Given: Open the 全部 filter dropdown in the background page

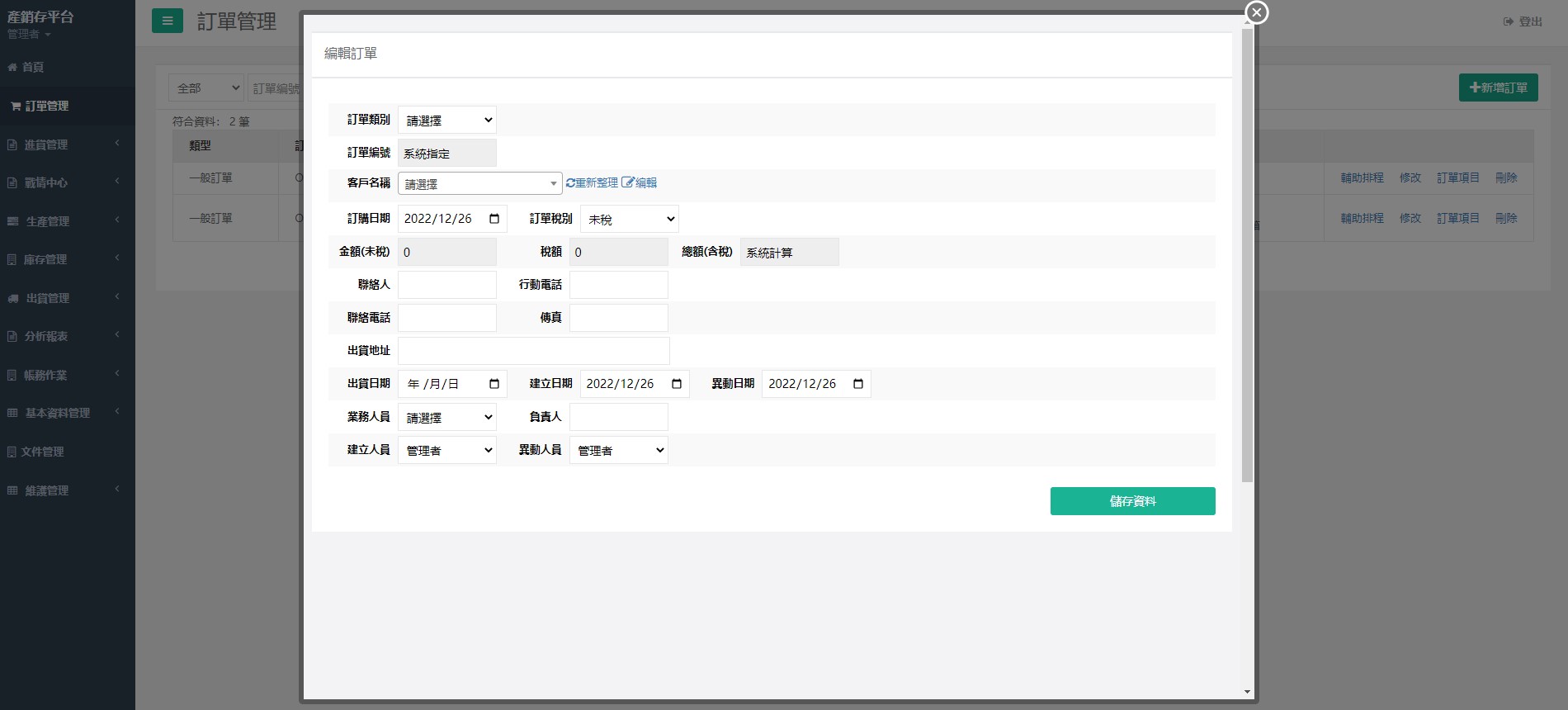Looking at the screenshot, I should 206,88.
